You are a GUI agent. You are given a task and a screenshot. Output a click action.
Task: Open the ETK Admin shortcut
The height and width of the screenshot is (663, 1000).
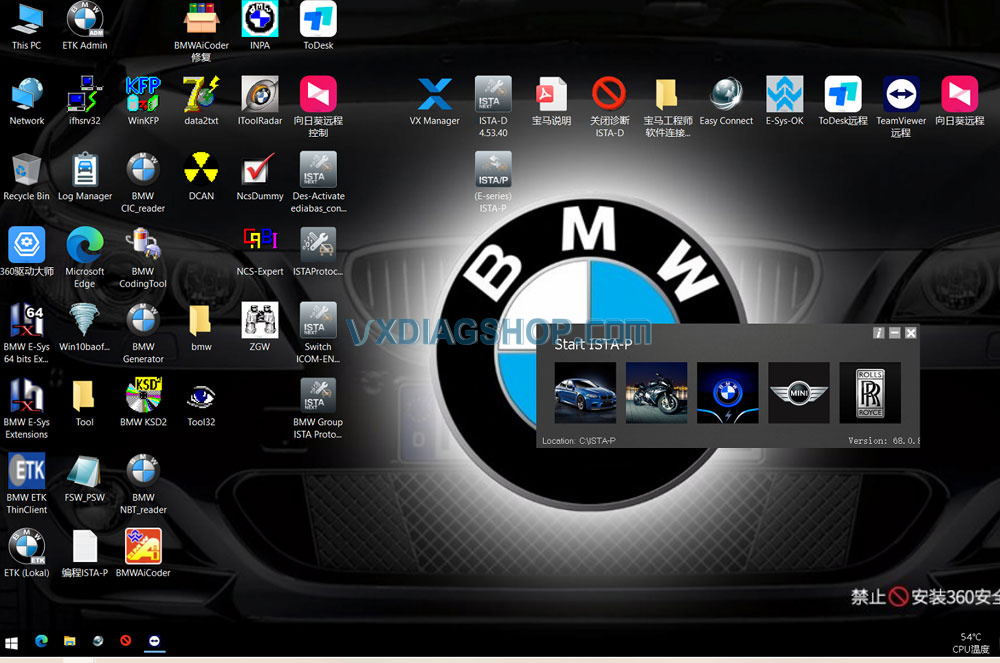point(85,20)
